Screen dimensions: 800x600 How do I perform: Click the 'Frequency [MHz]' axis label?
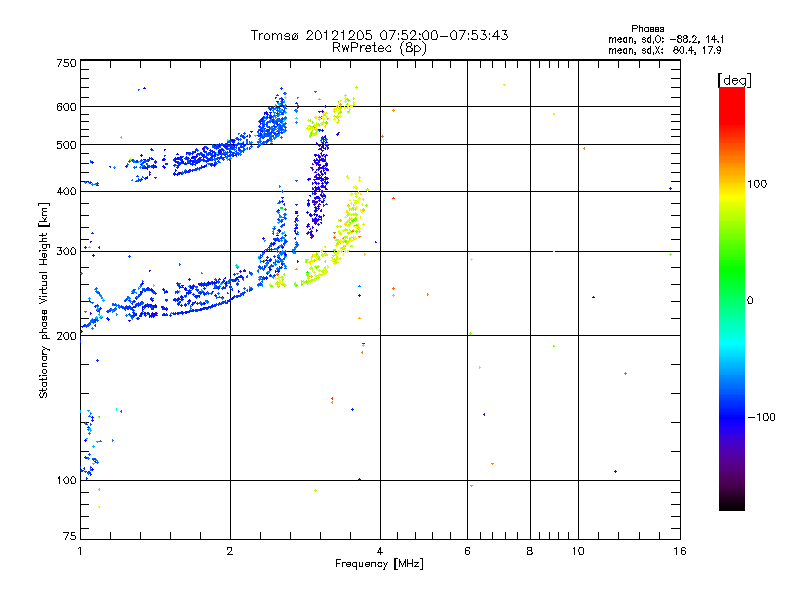(379, 564)
